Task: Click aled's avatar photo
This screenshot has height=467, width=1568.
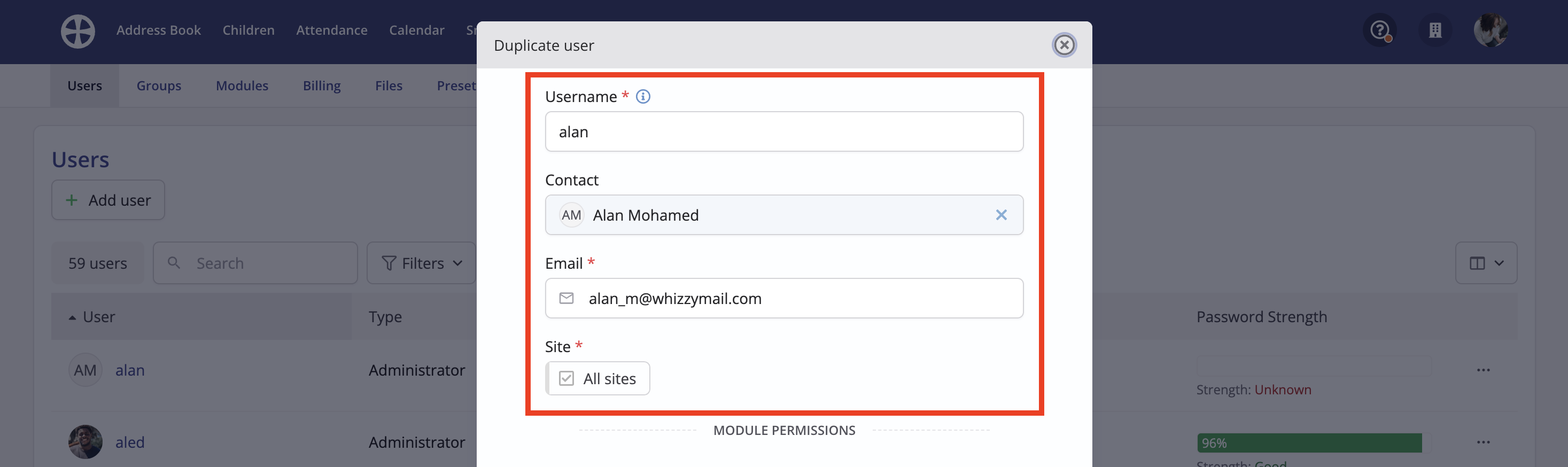Action: (85, 442)
